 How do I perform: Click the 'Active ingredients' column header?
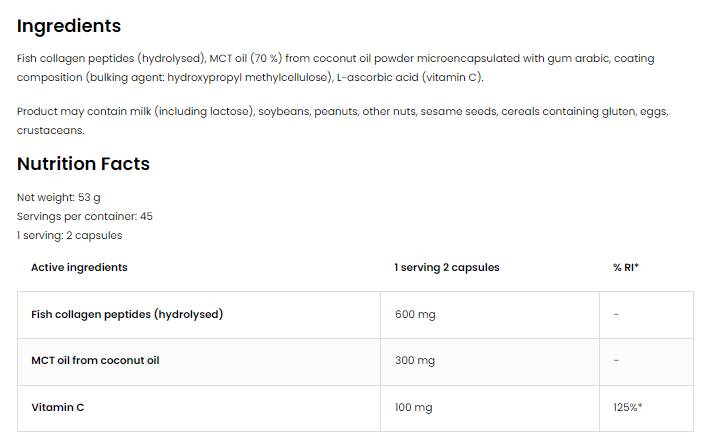[x=79, y=267]
